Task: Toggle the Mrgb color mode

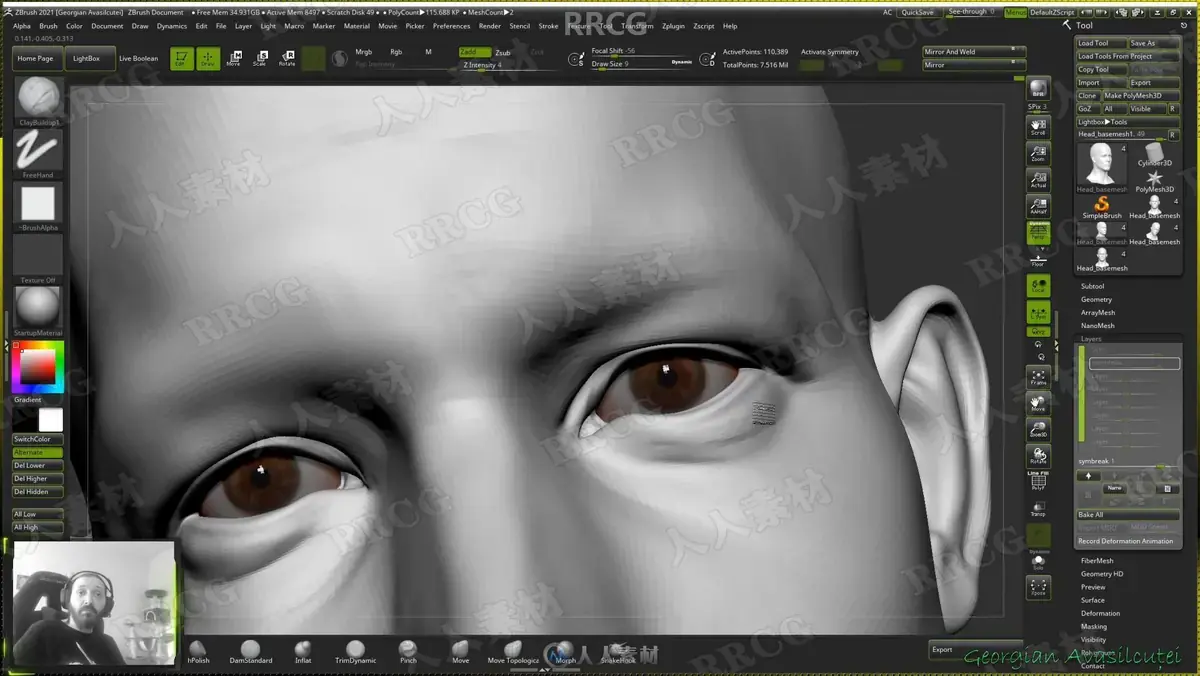Action: point(364,52)
